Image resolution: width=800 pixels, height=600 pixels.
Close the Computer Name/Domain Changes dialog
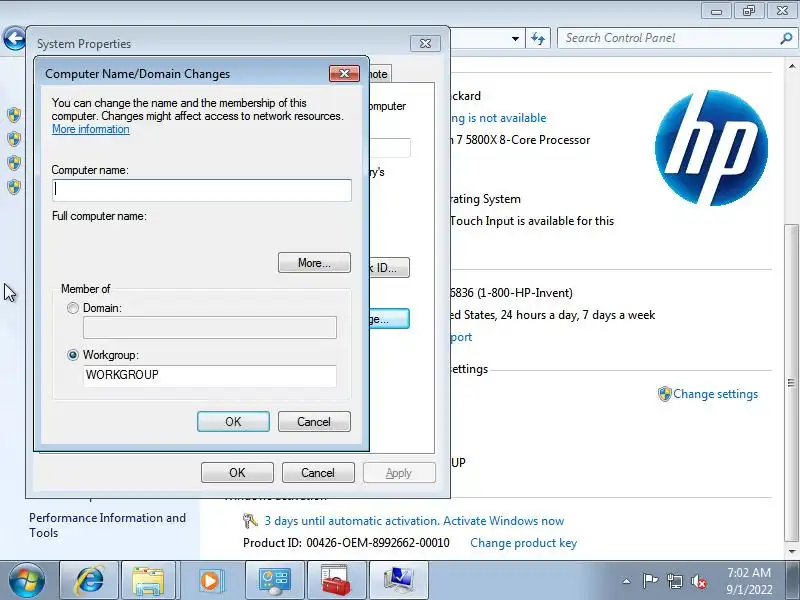pos(344,73)
